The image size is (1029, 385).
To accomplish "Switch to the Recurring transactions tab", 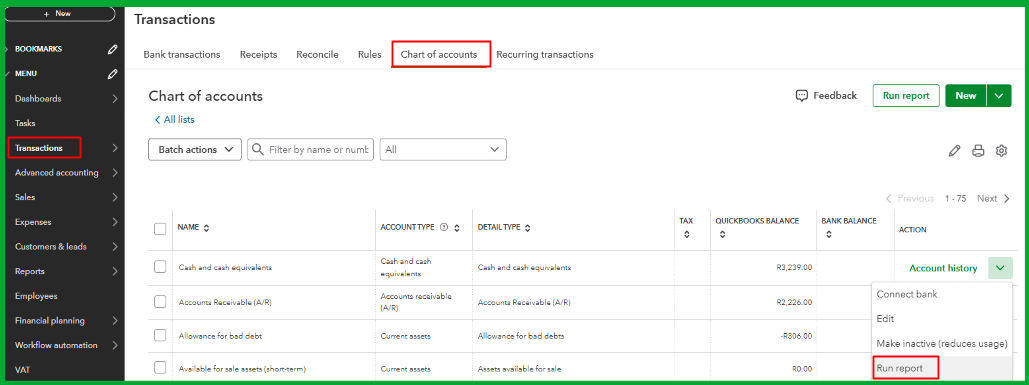I will [545, 54].
